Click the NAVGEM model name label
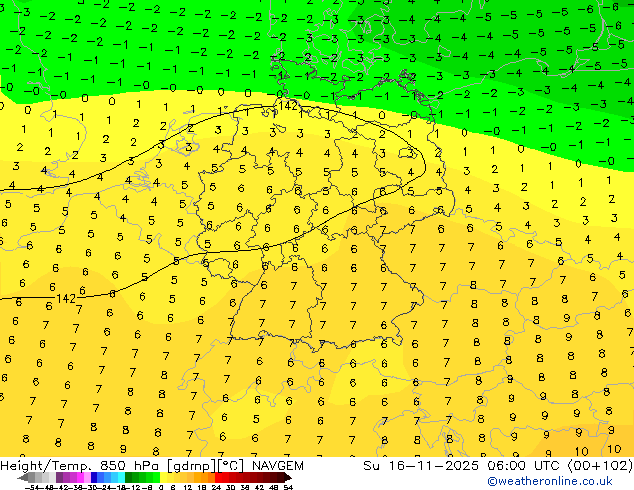 coord(277,466)
